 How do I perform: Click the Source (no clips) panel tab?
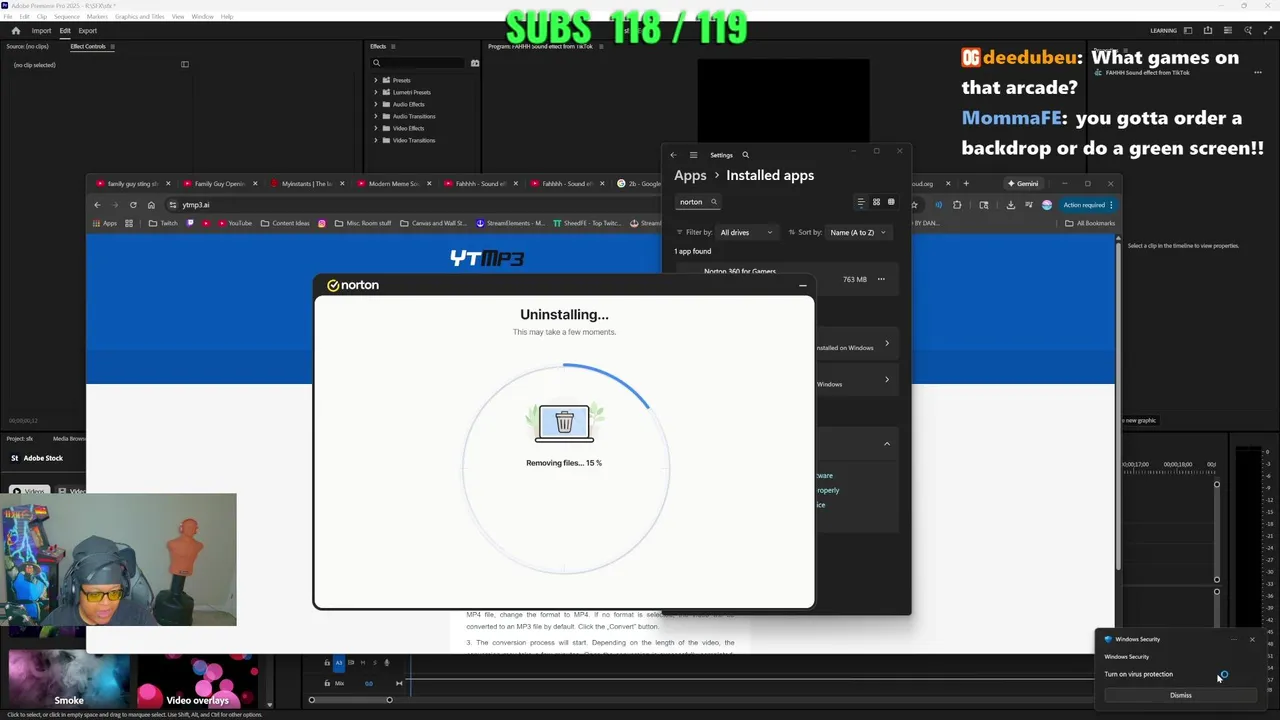[27, 46]
